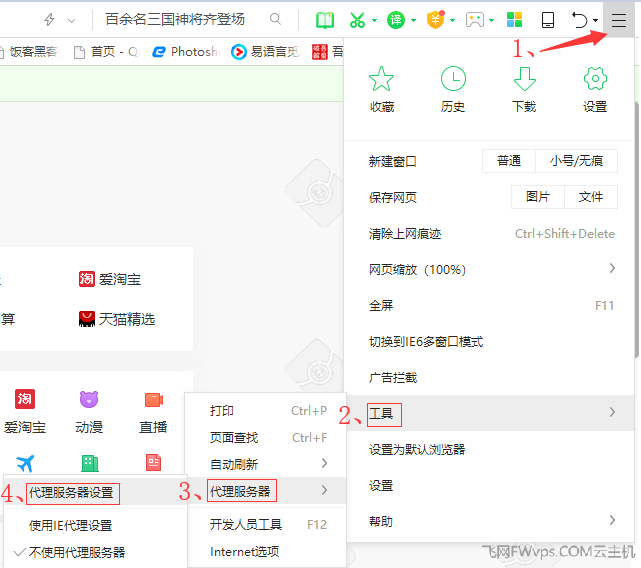Click the blue airplane icon
This screenshot has height=568, width=641.
click(25, 463)
